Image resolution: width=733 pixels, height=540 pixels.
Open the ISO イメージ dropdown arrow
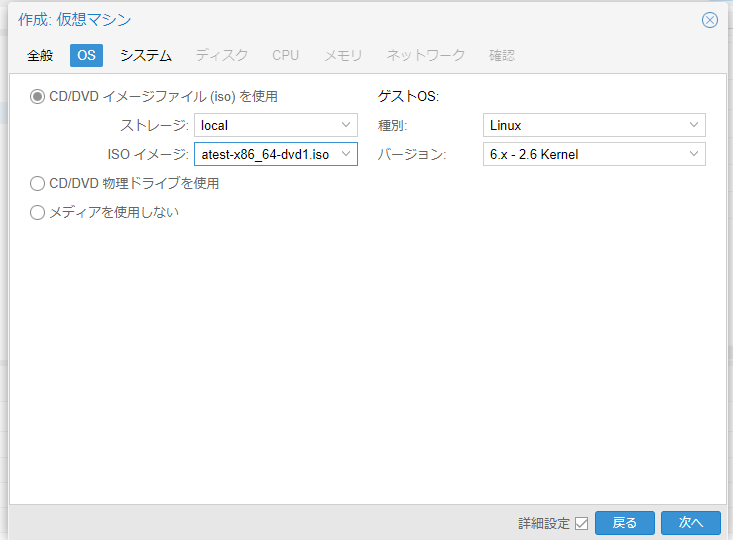[346, 154]
